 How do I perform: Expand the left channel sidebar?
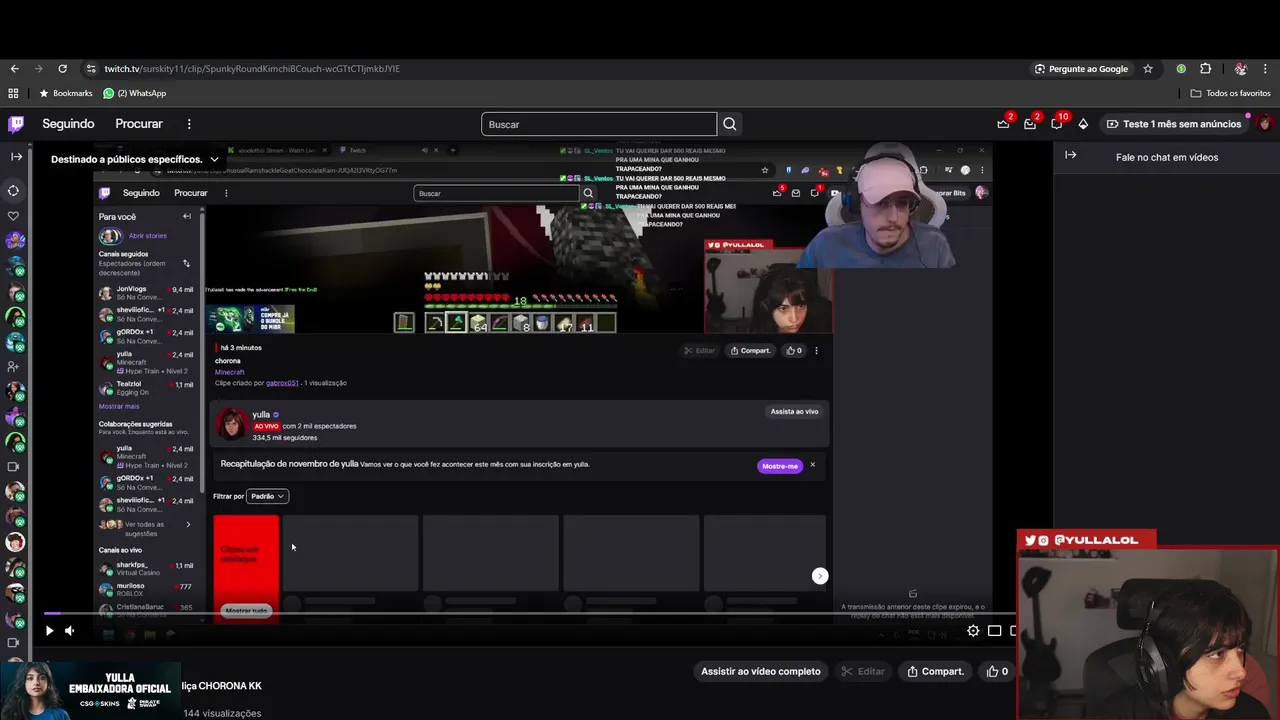[16, 157]
